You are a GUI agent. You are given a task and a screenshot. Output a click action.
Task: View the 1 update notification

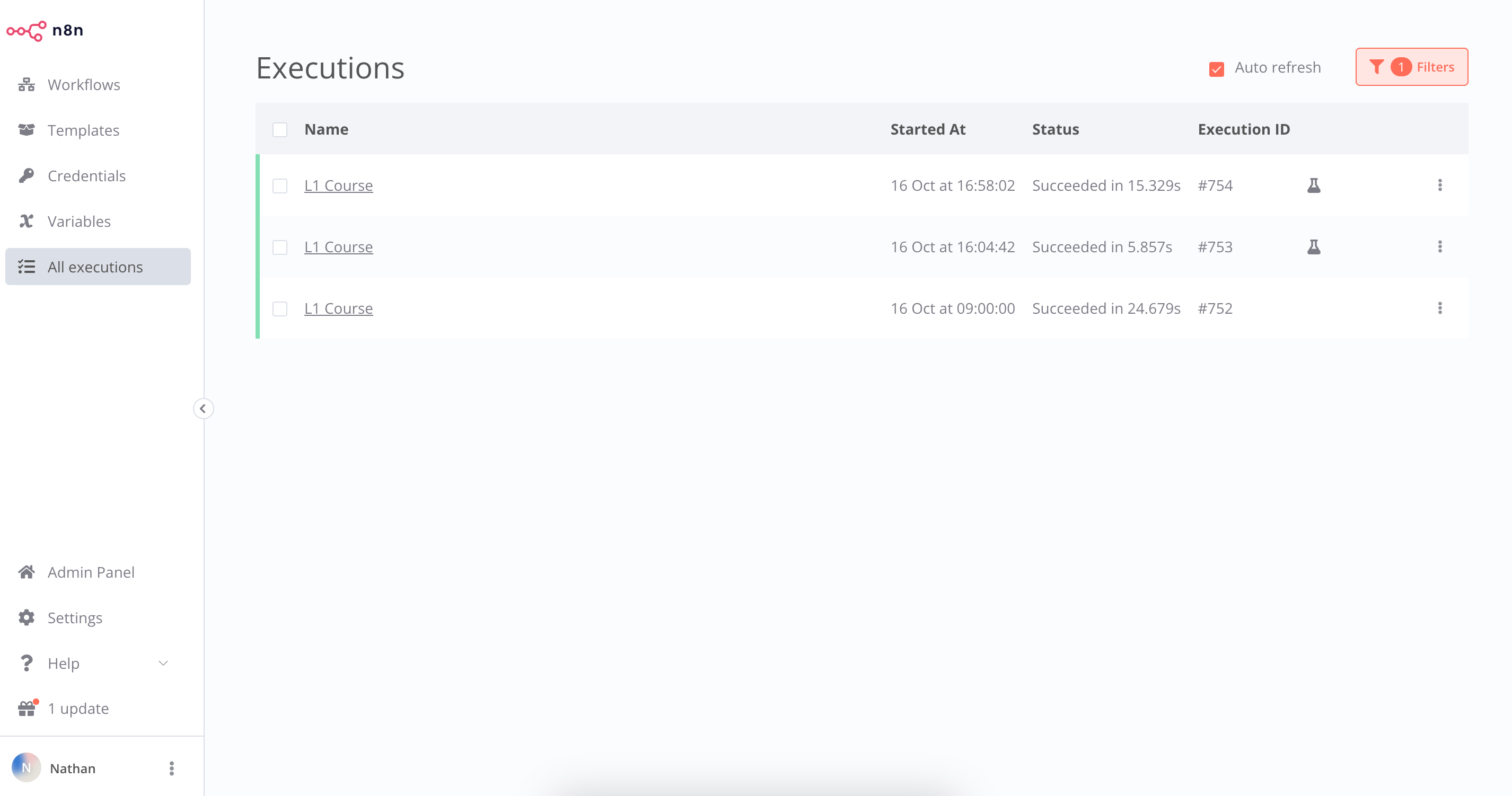click(x=78, y=708)
